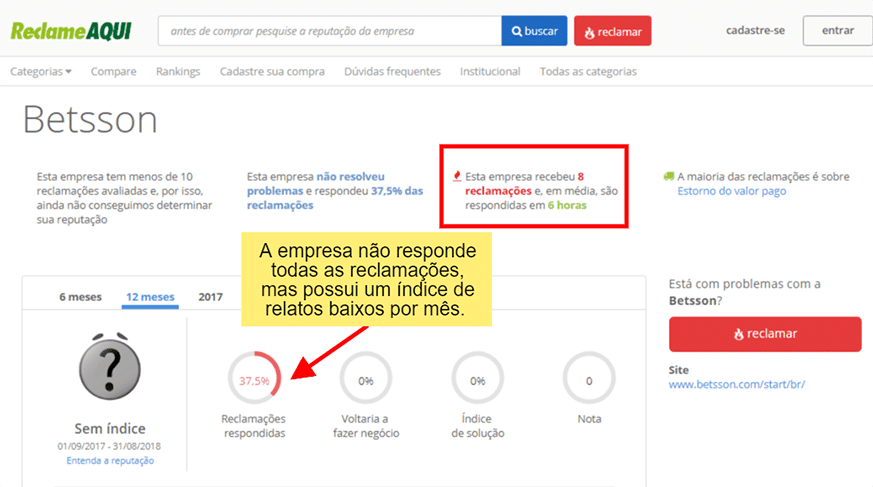The height and width of the screenshot is (487, 873).
Task: Click the 'menos de 10 reclamações' paragraph
Action: pos(124,198)
